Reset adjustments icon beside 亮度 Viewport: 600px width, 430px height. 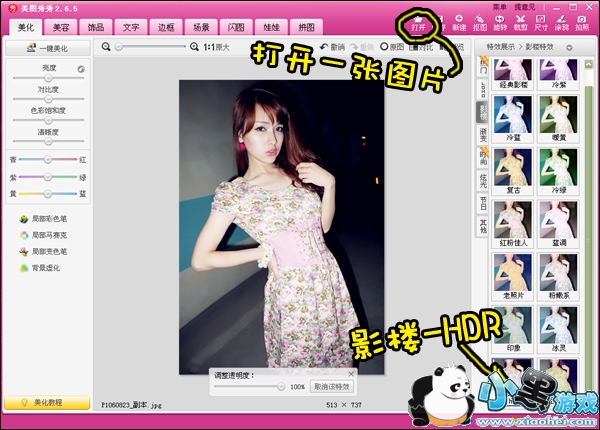tap(81, 69)
